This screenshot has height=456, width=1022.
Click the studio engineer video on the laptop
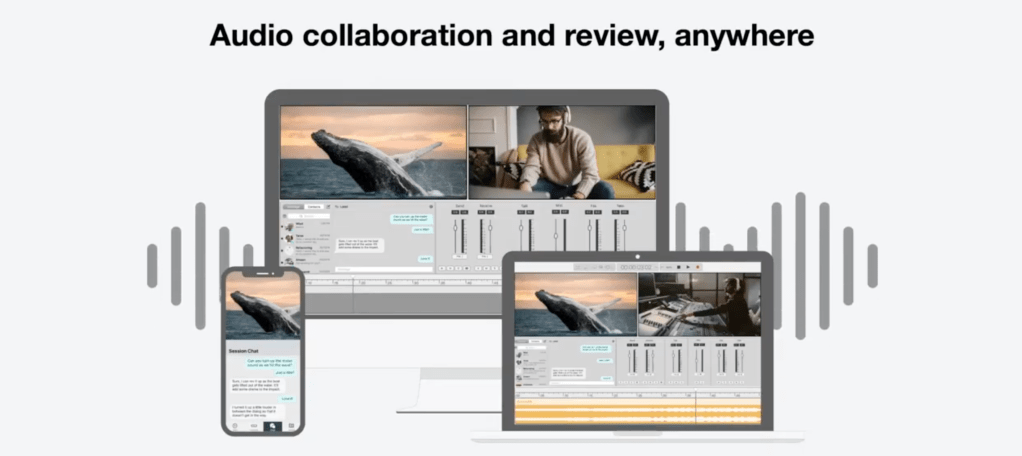(x=699, y=305)
